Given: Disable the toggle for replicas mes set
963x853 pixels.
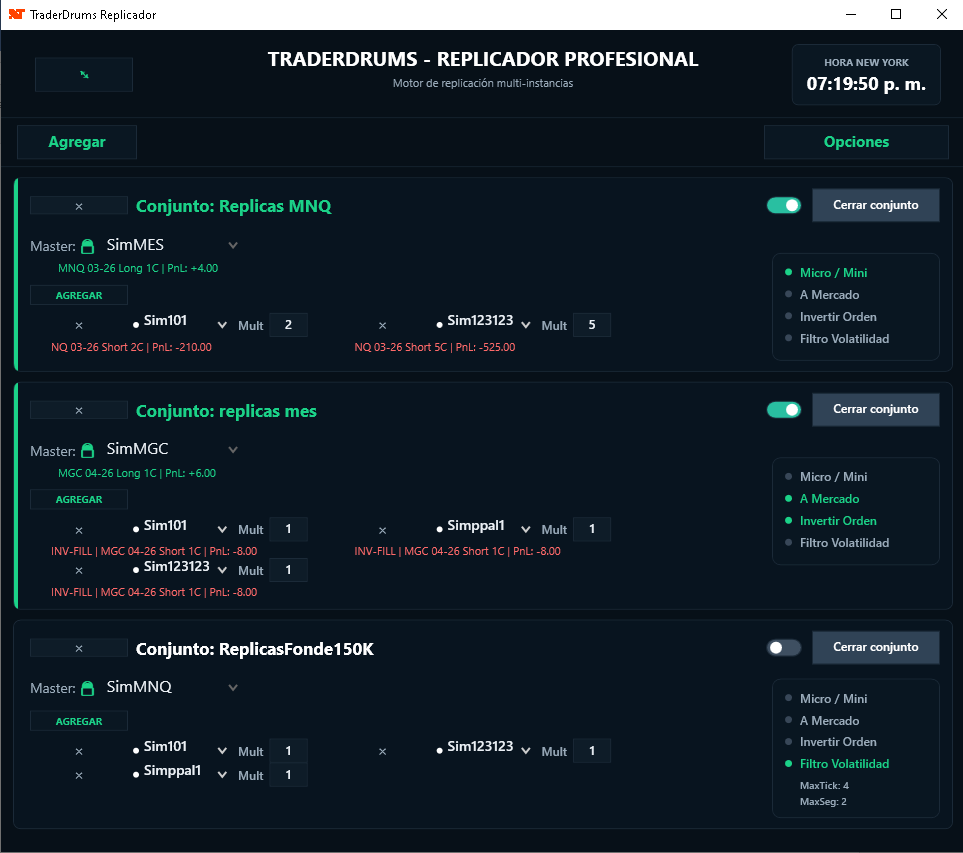Looking at the screenshot, I should [783, 409].
